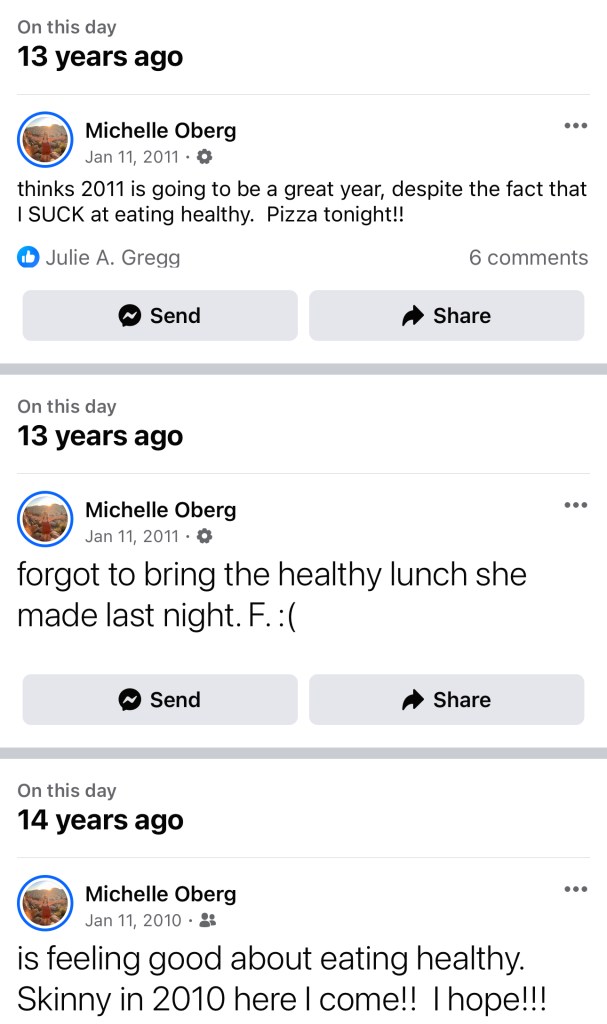The height and width of the screenshot is (1024, 607).
Task: Share the forgot healthy lunch post
Action: click(446, 700)
